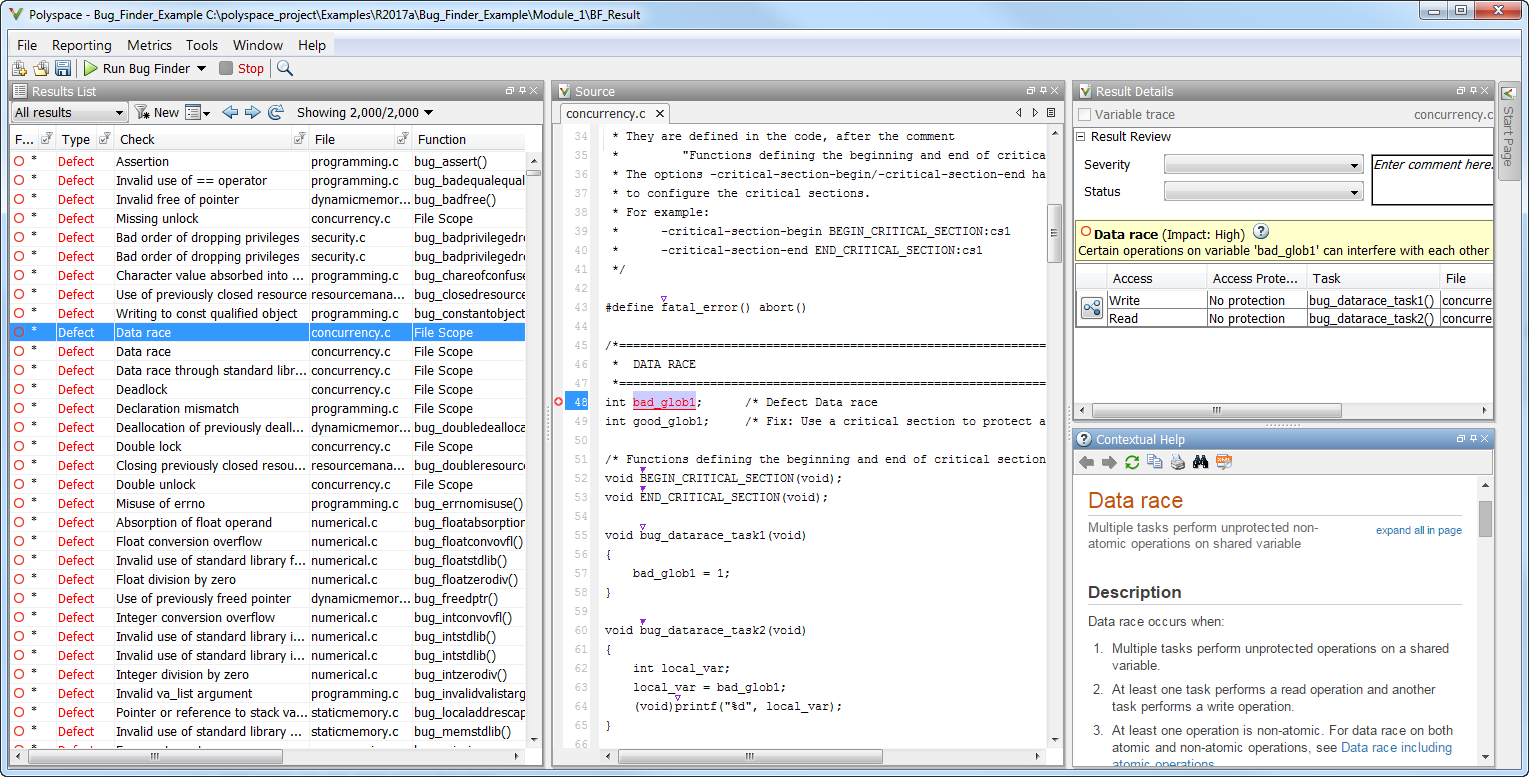Image resolution: width=1529 pixels, height=777 pixels.
Task: Open the All results filter dropdown
Action: [69, 113]
